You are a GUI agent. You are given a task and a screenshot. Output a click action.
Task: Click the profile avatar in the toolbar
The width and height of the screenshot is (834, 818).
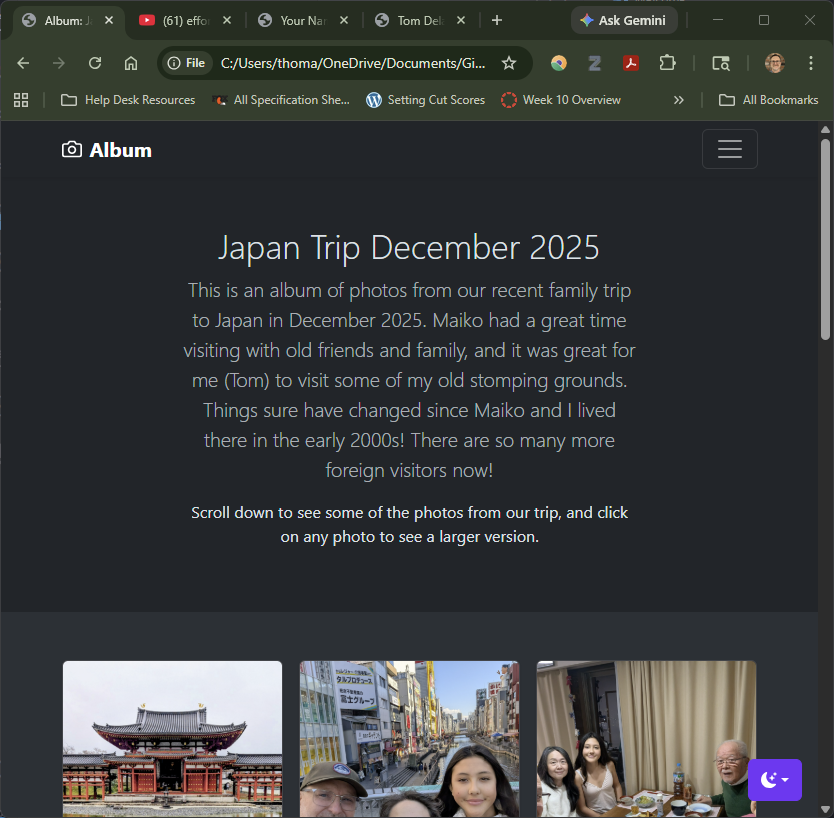tap(774, 62)
